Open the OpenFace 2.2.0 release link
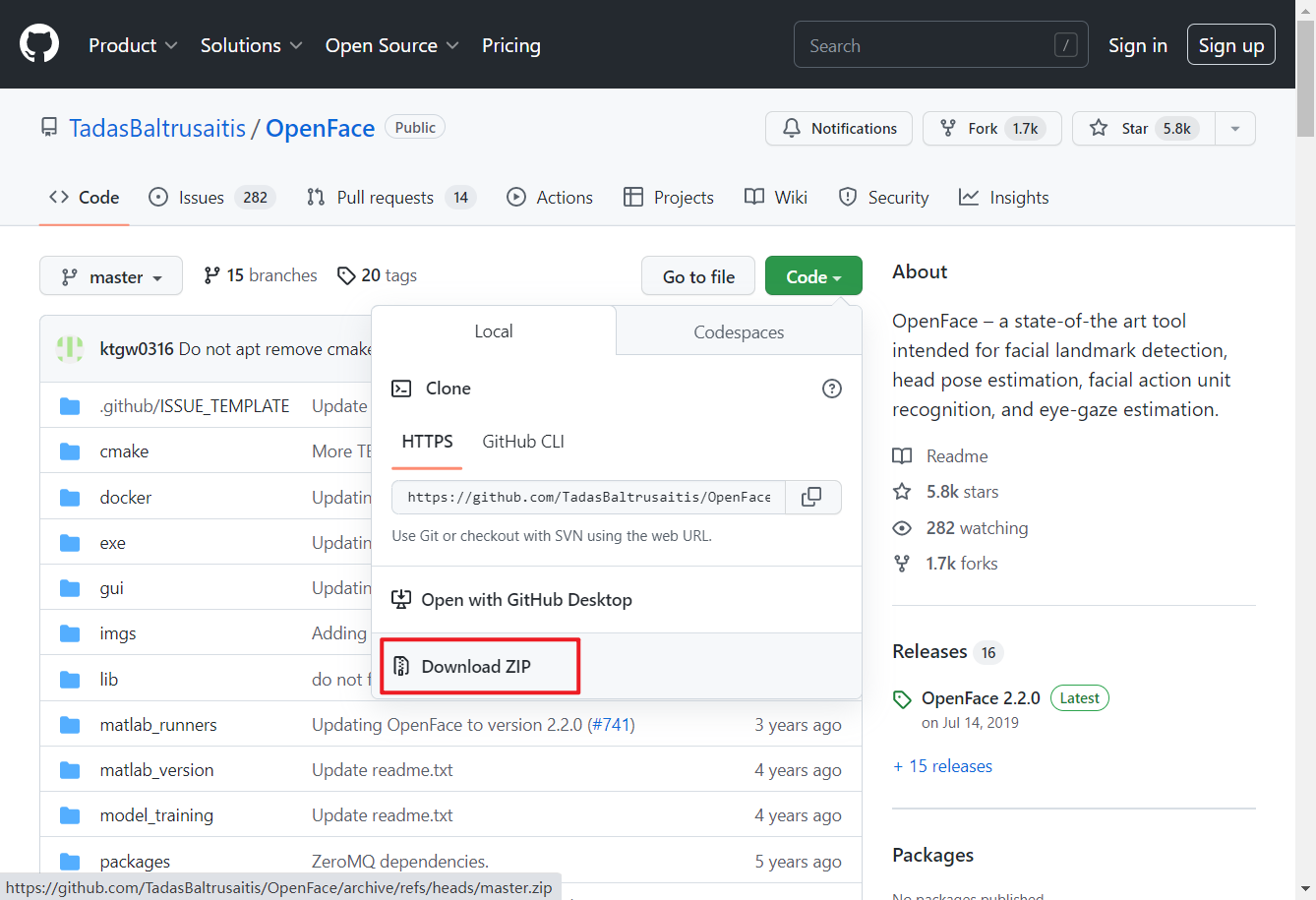The width and height of the screenshot is (1316, 900). 981,697
